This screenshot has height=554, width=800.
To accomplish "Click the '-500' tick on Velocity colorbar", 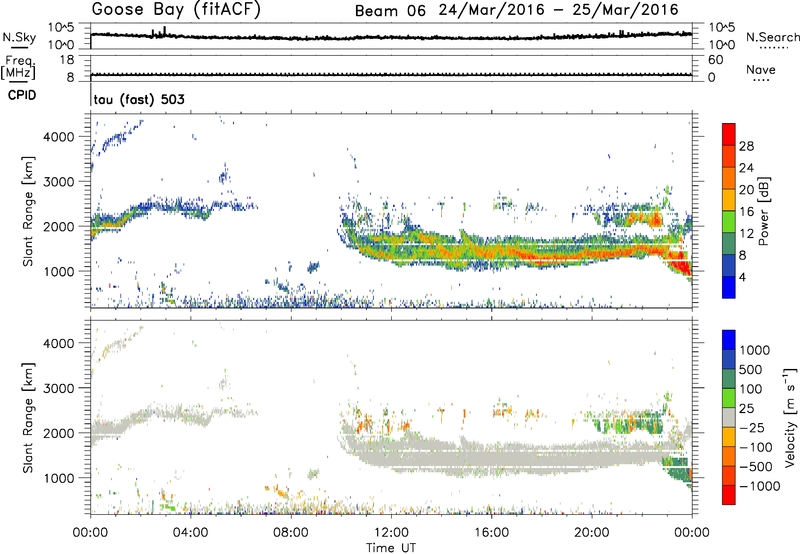I will (x=756, y=467).
